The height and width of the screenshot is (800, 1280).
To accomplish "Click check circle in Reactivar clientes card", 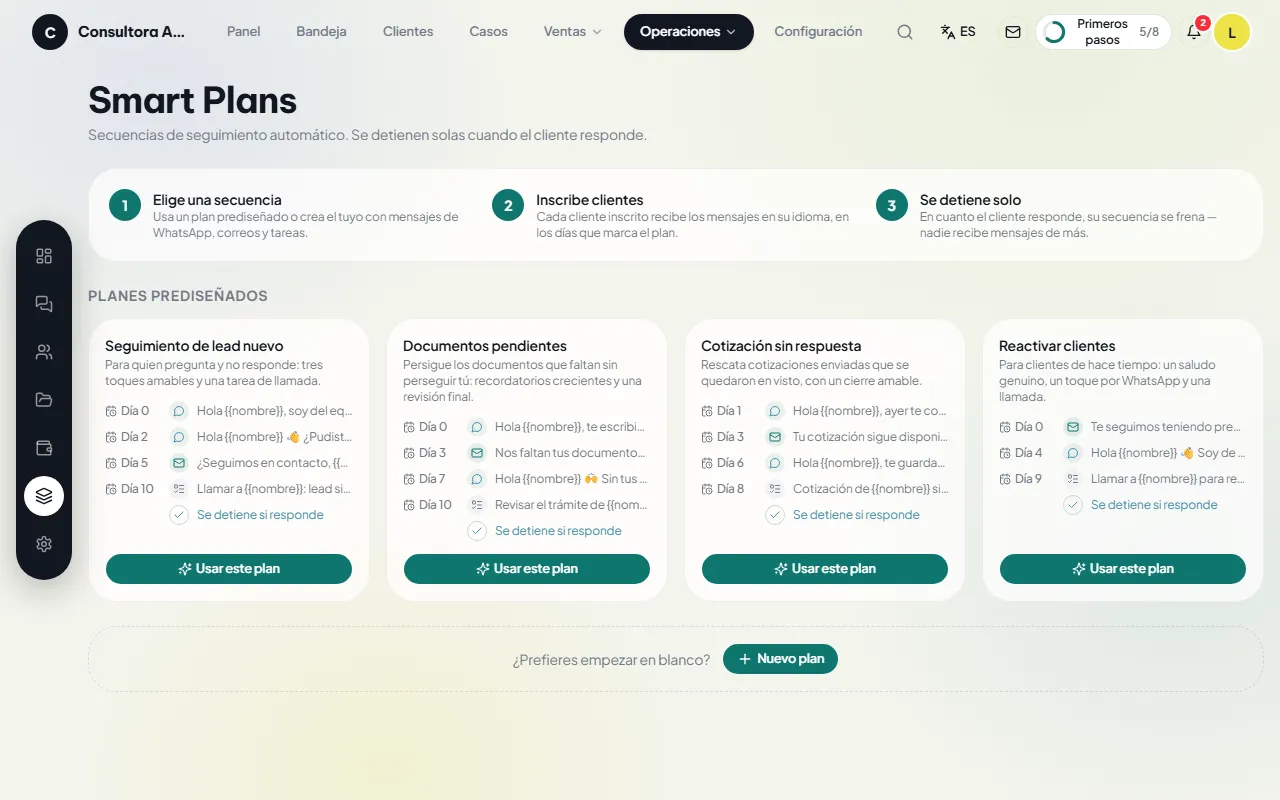I will click(1073, 505).
